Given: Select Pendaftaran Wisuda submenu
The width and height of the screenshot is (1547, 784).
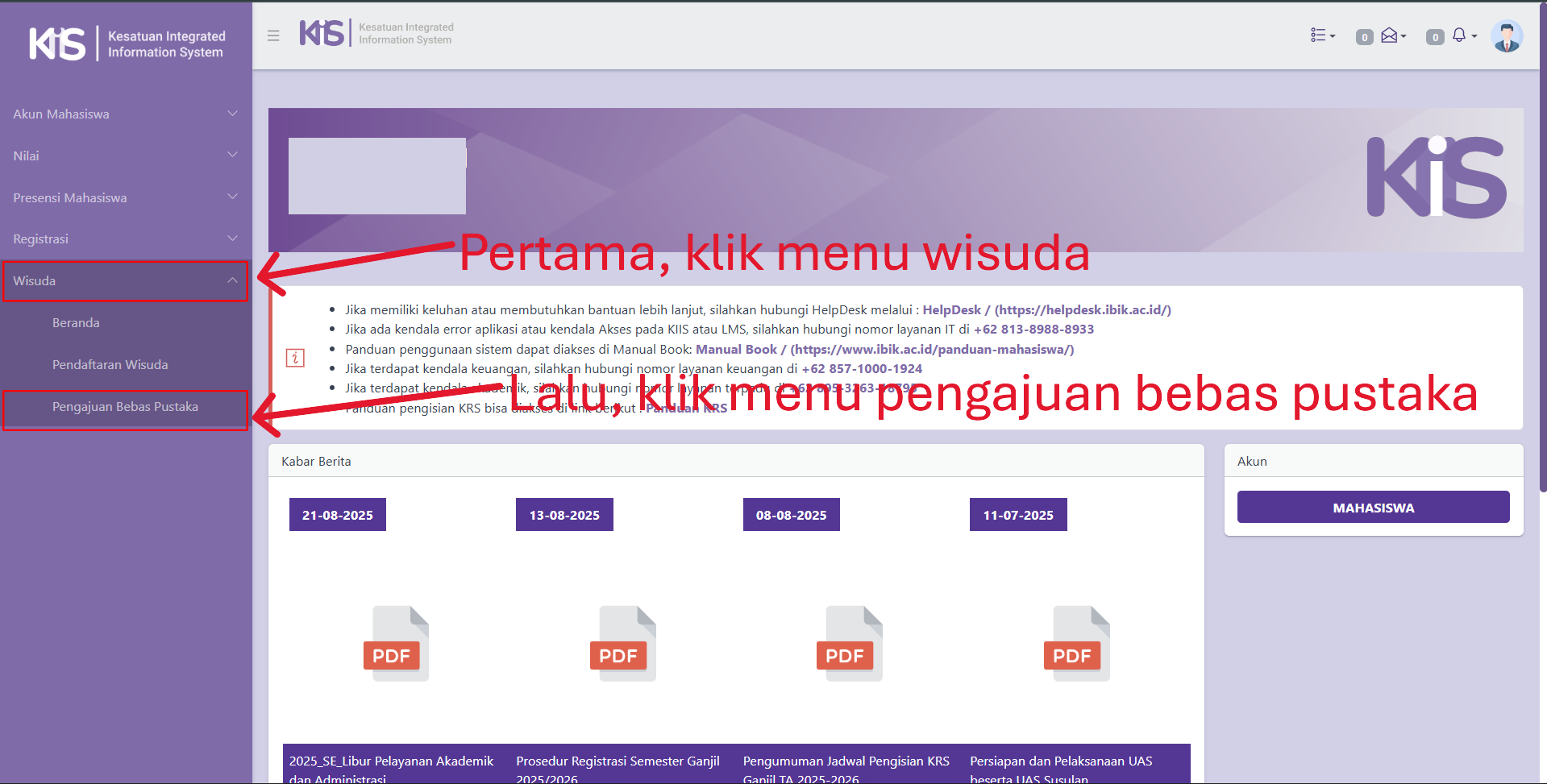Looking at the screenshot, I should (110, 365).
